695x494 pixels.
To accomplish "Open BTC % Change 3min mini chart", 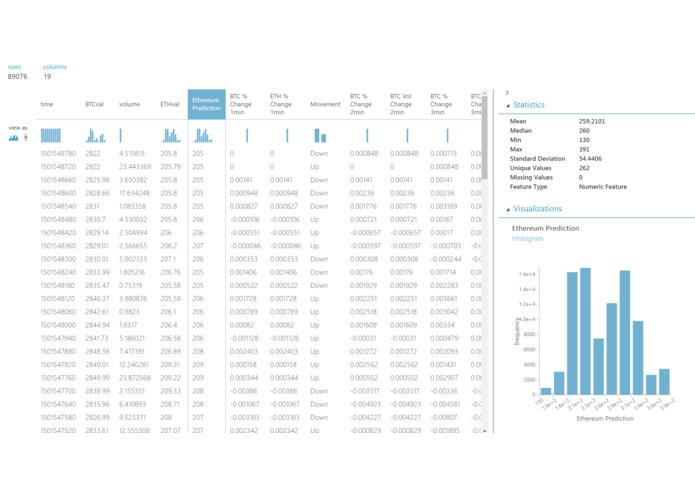I will pos(447,136).
